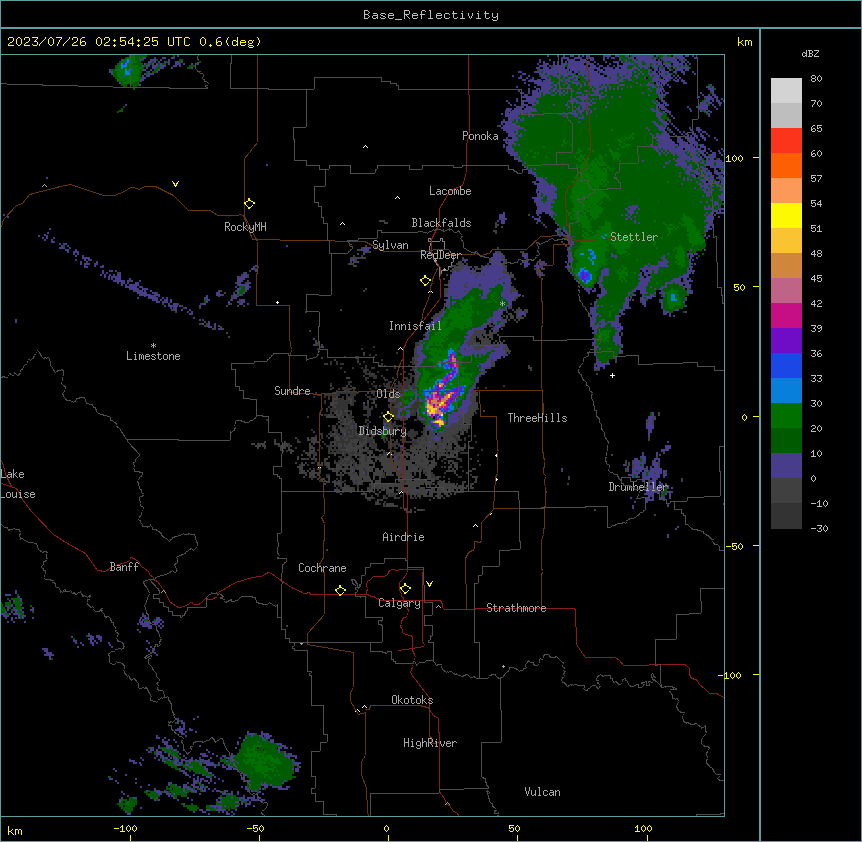Click the Innisfail city label
This screenshot has height=842, width=862.
(x=415, y=326)
